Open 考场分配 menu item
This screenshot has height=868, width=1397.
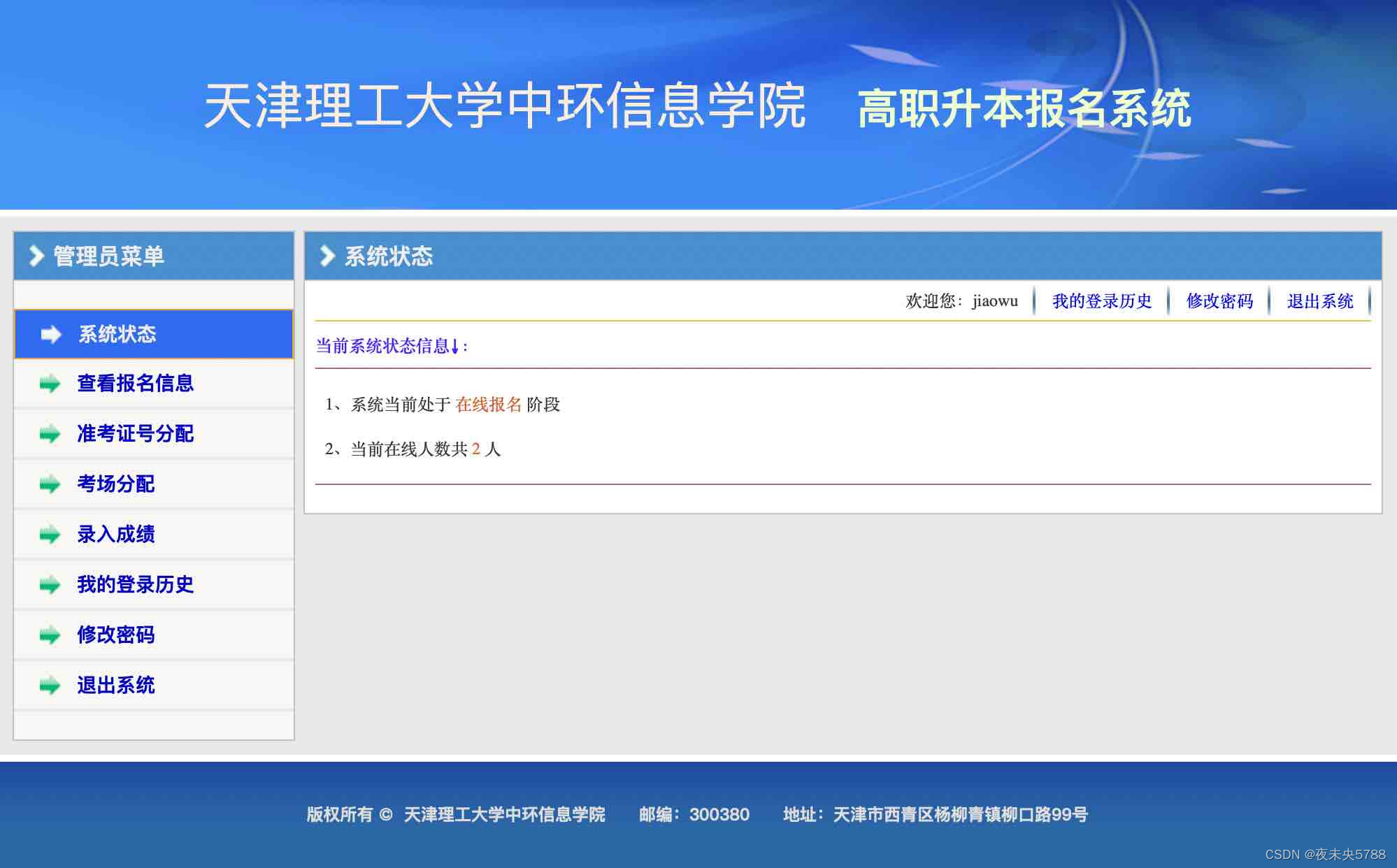pos(154,484)
